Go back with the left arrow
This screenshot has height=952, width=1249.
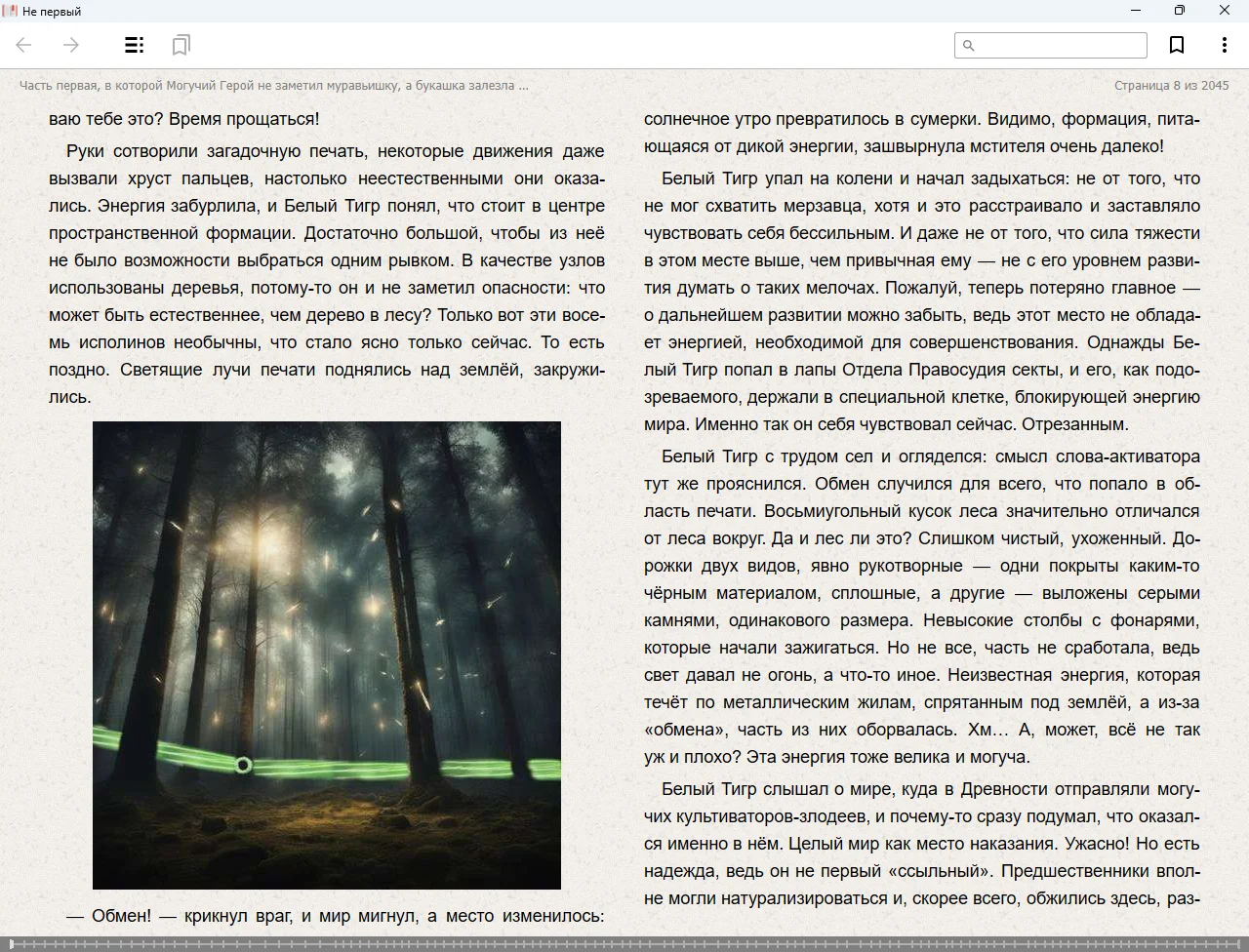(24, 45)
